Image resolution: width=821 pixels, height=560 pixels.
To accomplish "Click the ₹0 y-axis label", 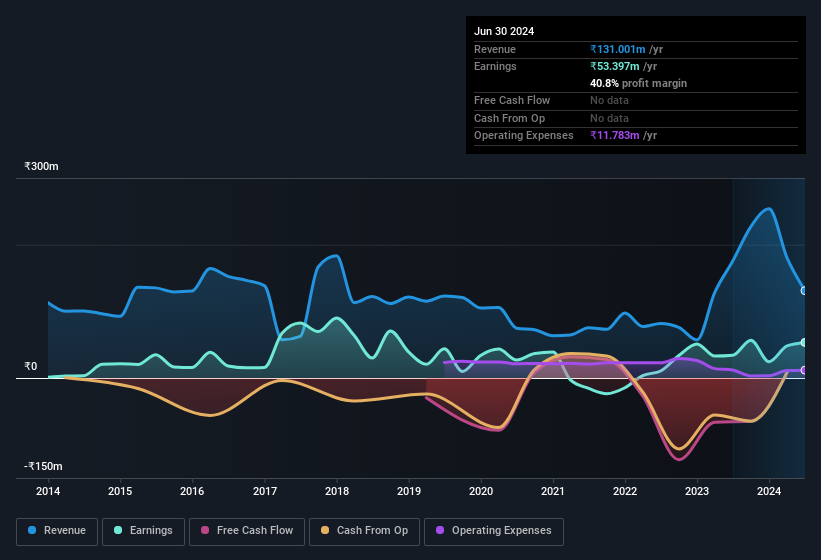I will 31,366.
